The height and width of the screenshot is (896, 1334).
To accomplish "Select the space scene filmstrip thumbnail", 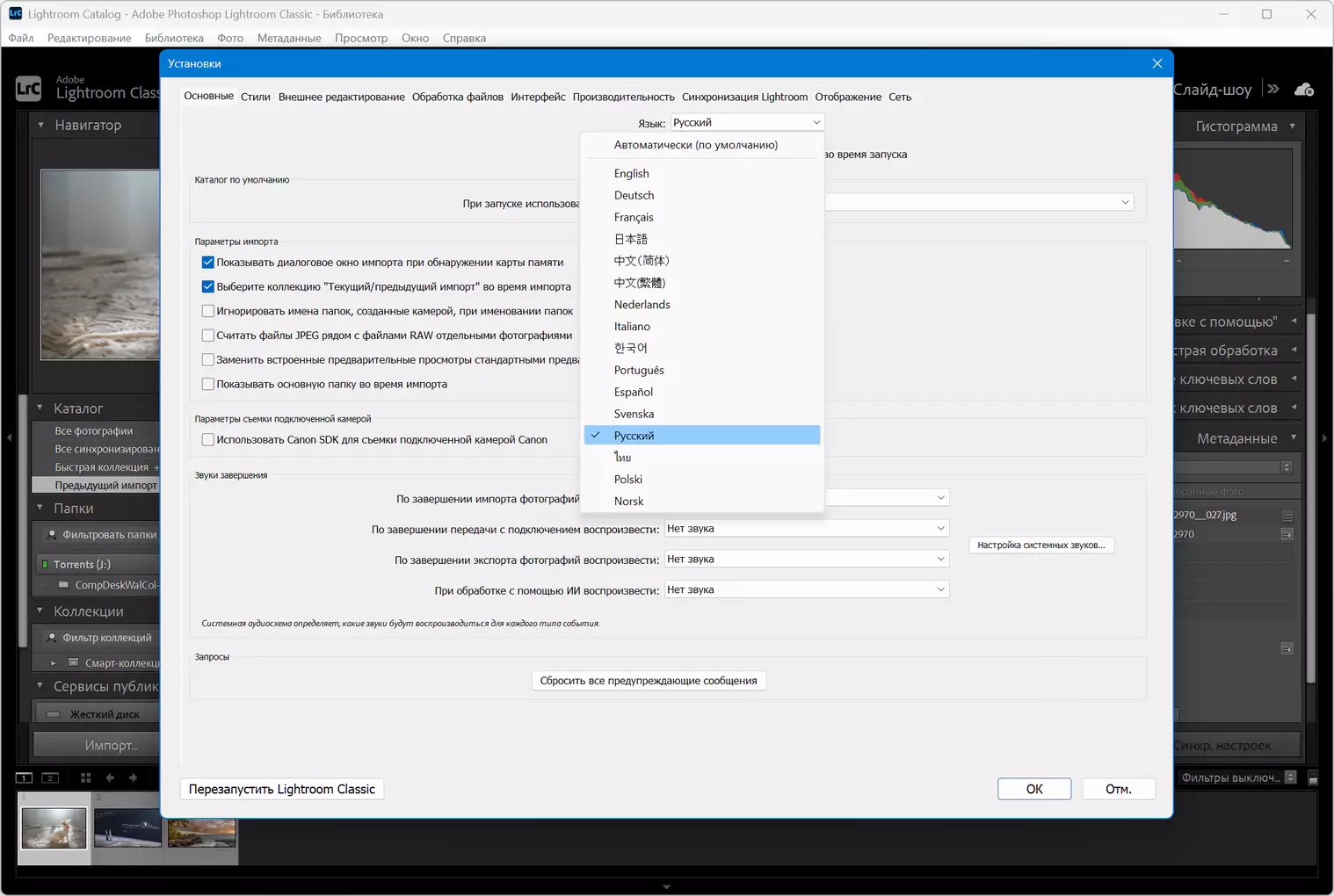I will tap(127, 828).
